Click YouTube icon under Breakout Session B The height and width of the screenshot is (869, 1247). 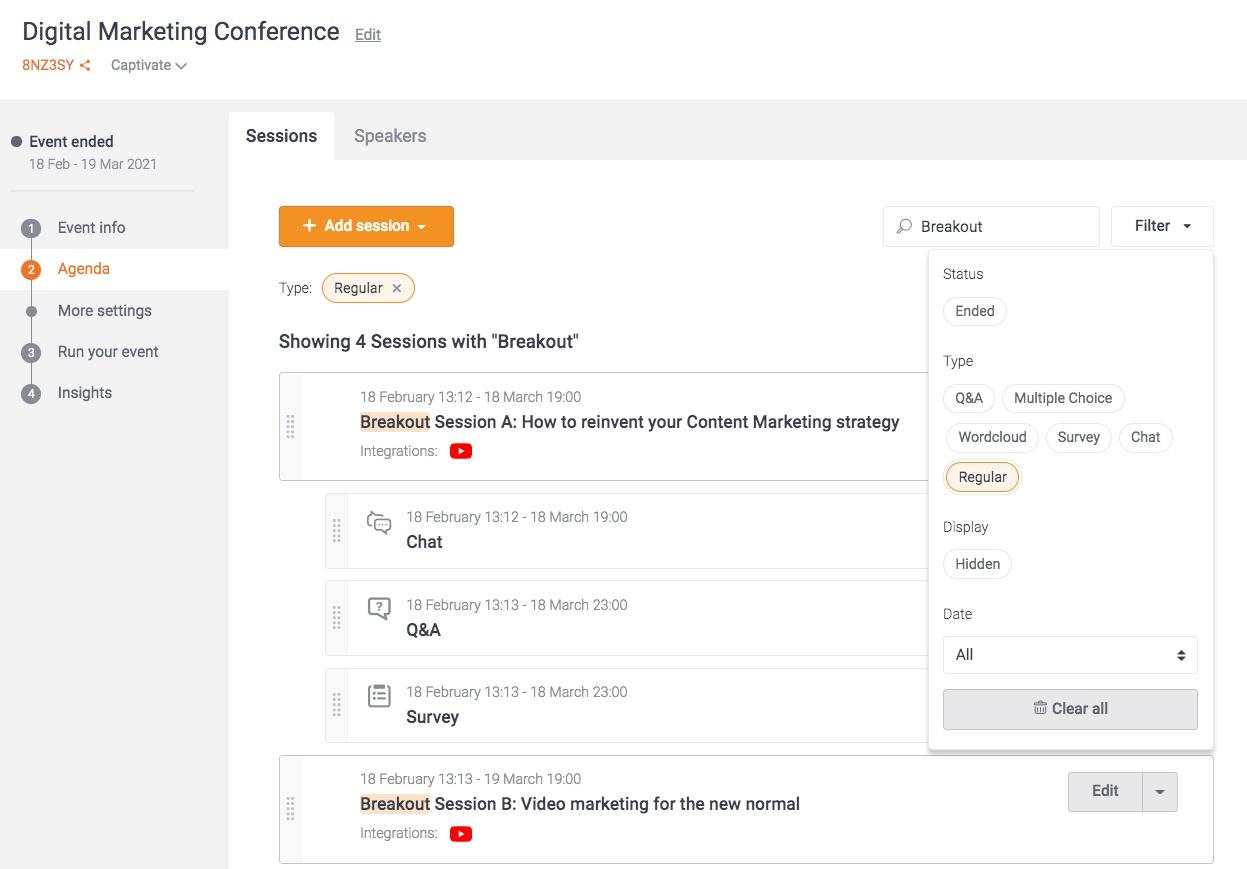point(460,834)
